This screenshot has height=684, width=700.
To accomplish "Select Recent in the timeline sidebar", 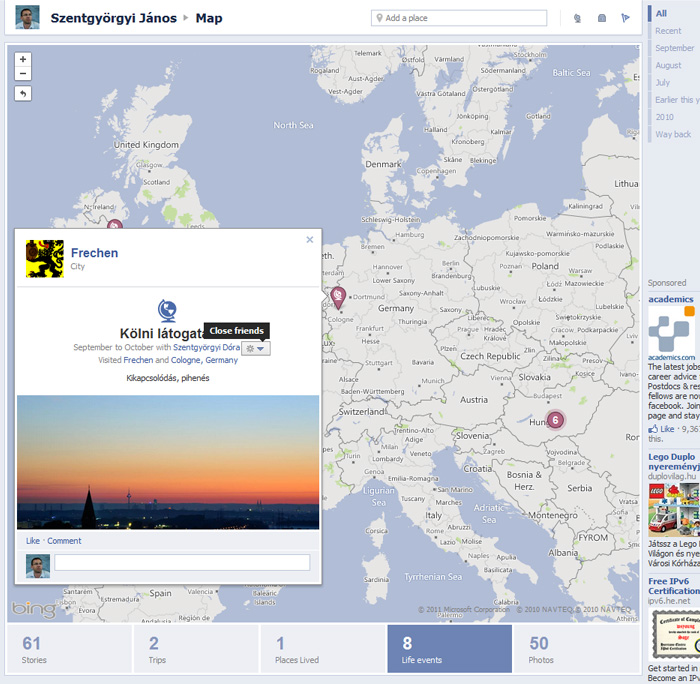I will click(x=668, y=31).
